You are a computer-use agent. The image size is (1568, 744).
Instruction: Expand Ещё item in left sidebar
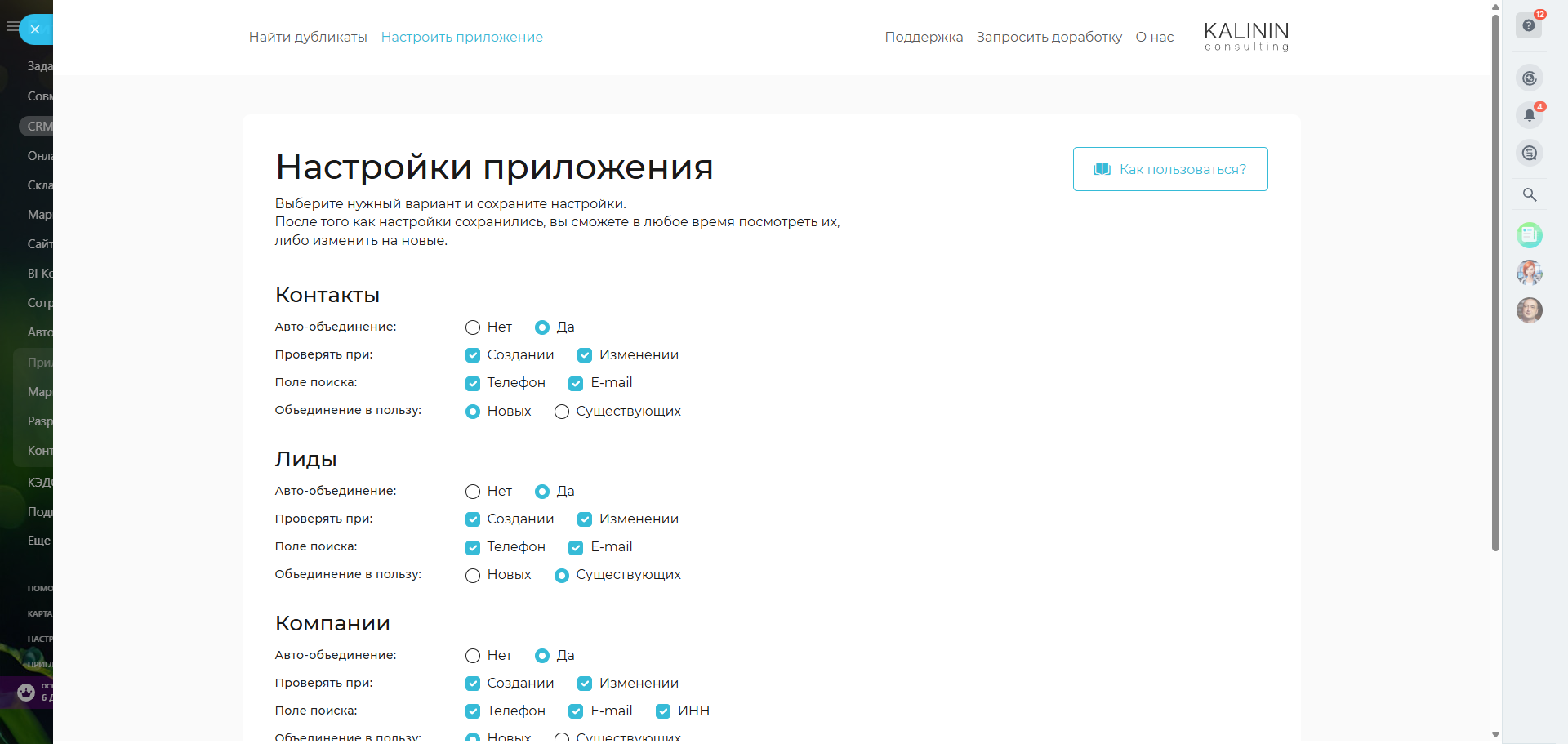click(38, 541)
